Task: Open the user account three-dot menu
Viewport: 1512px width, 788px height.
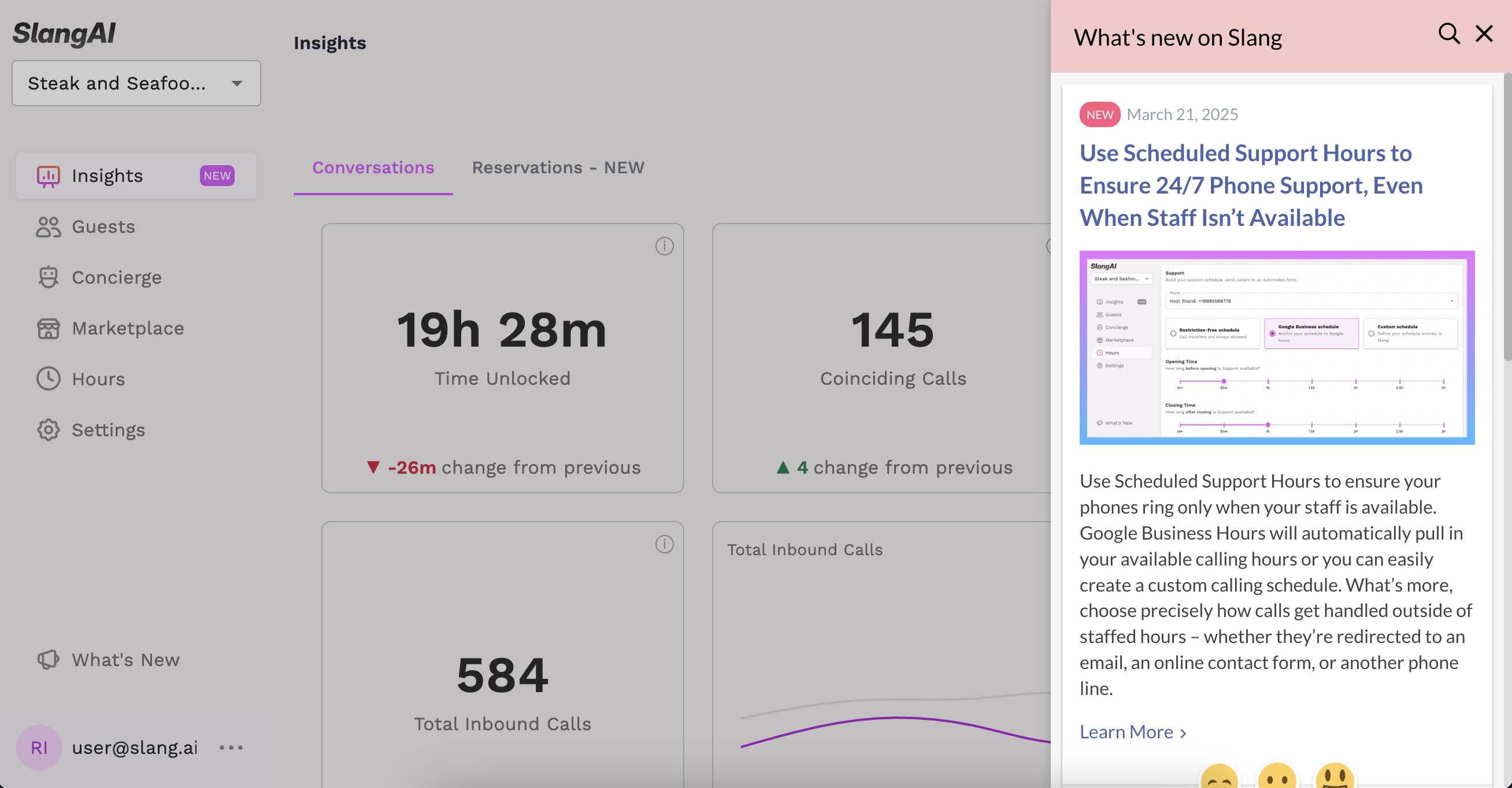Action: click(231, 747)
